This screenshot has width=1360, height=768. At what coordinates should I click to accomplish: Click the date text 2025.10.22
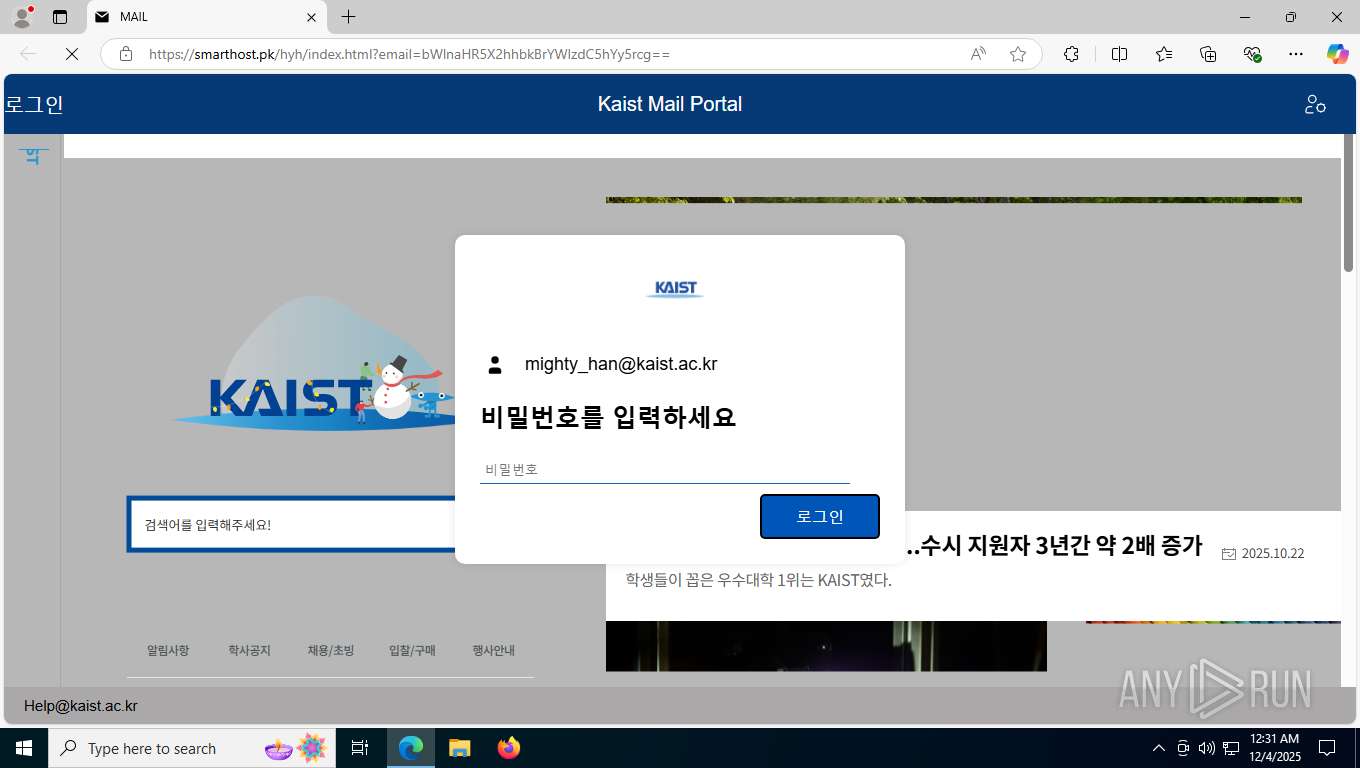pyautogui.click(x=1273, y=554)
